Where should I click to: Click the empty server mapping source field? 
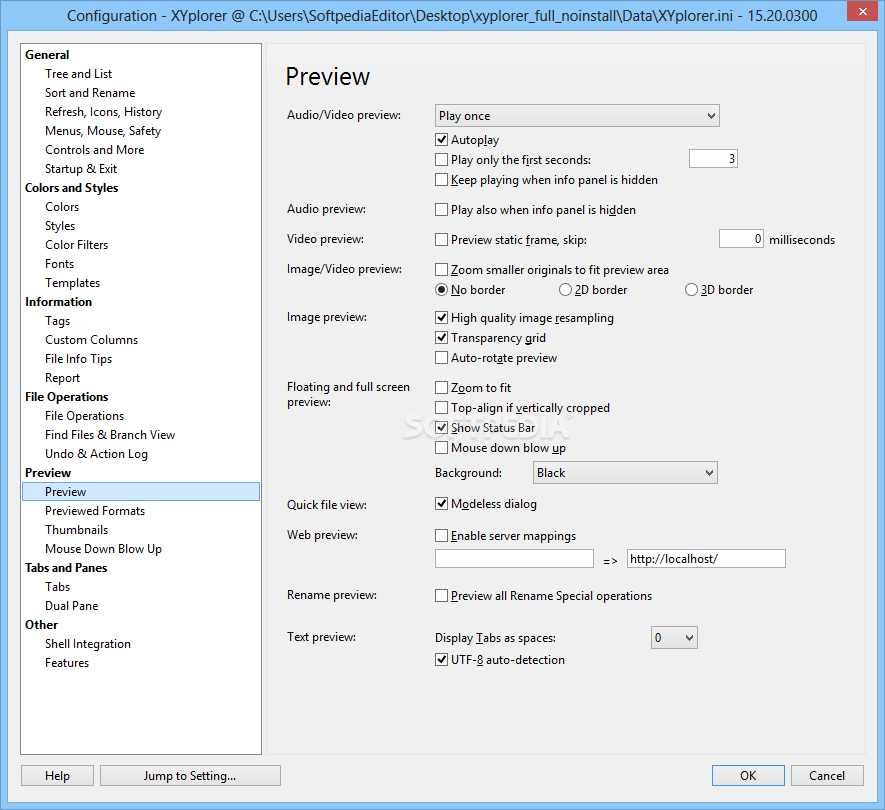tap(514, 559)
